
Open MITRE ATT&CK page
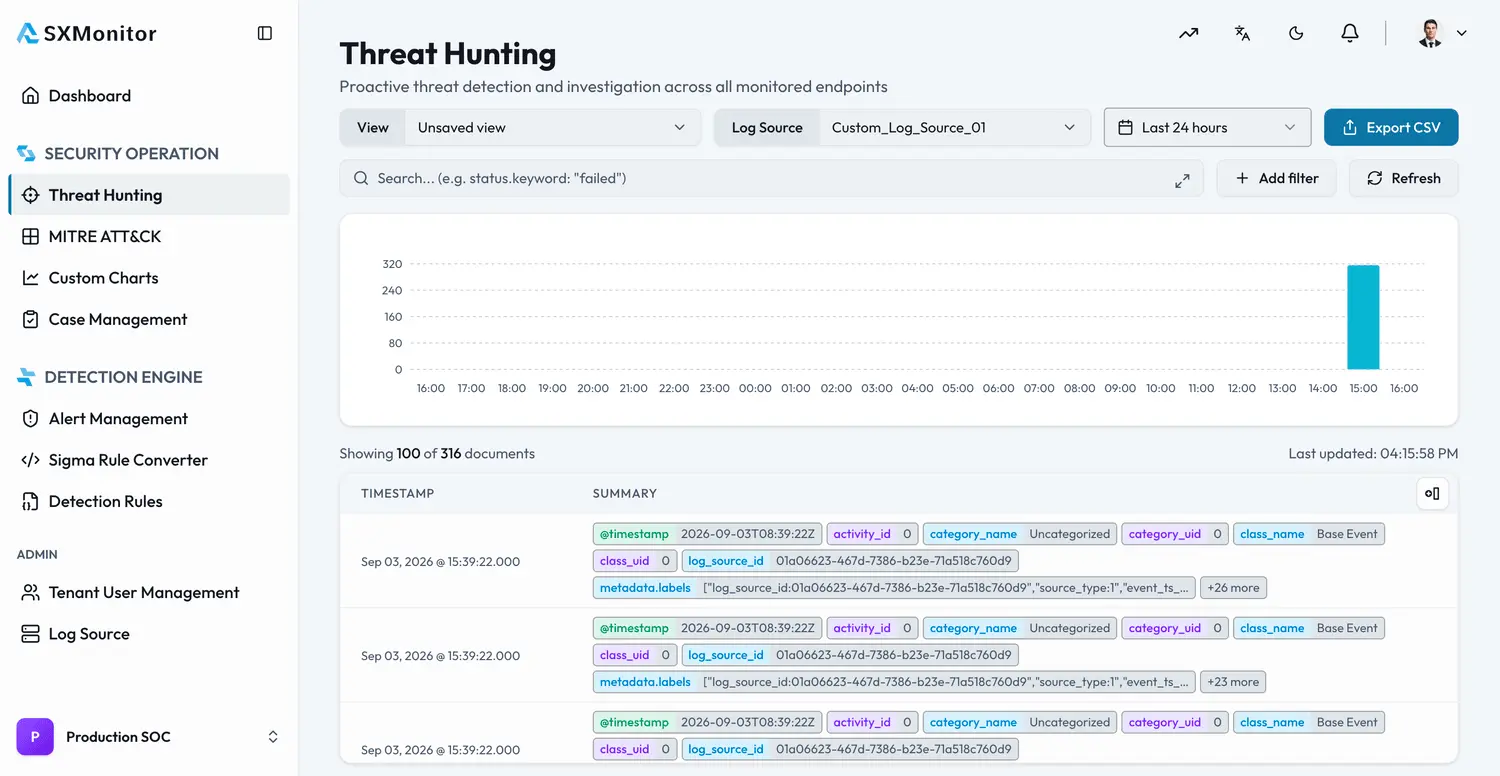(x=149, y=237)
